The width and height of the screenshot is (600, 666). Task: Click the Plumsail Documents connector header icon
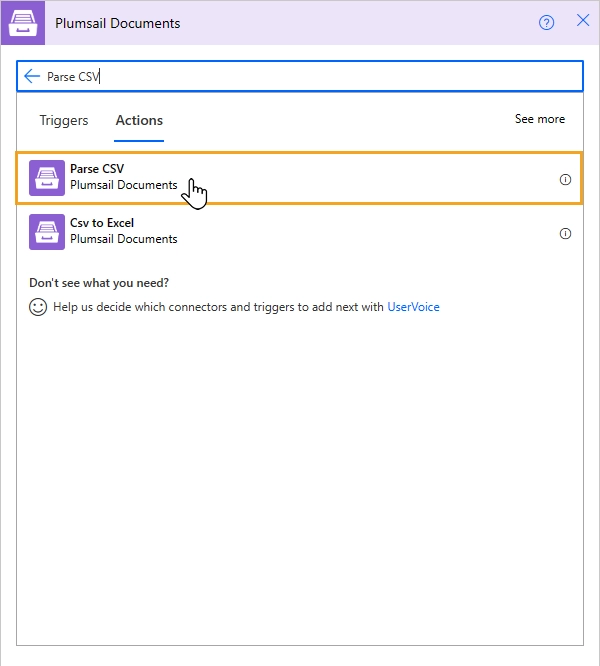coord(23,23)
